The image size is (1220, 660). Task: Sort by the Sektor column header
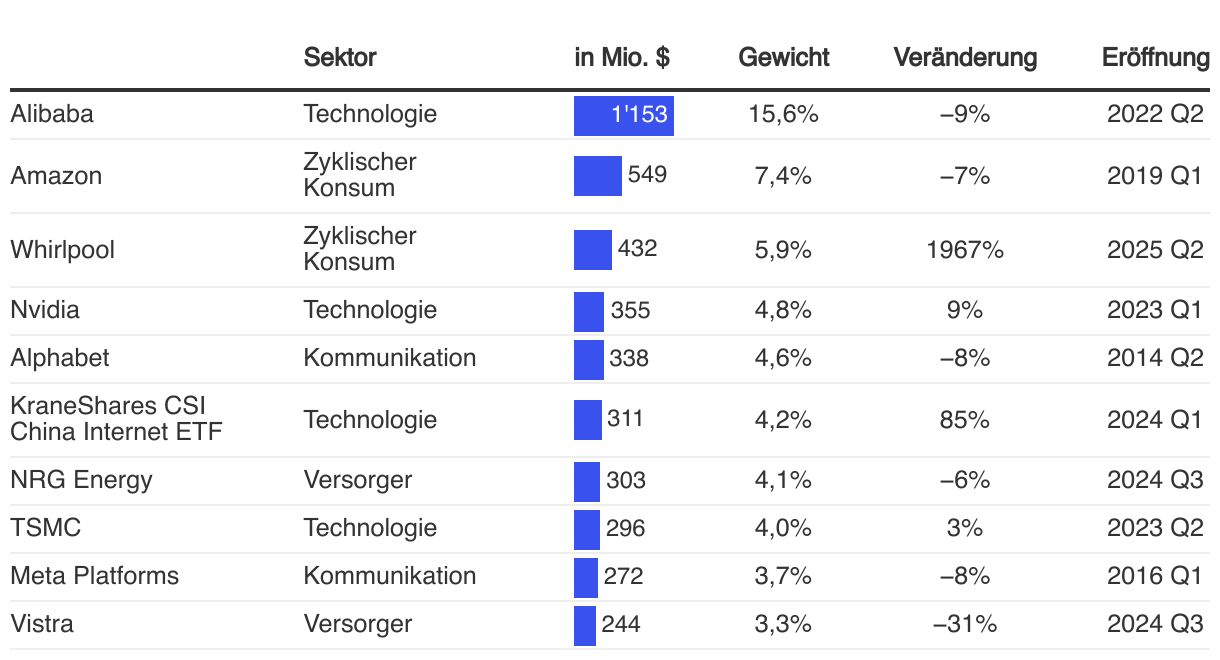340,57
